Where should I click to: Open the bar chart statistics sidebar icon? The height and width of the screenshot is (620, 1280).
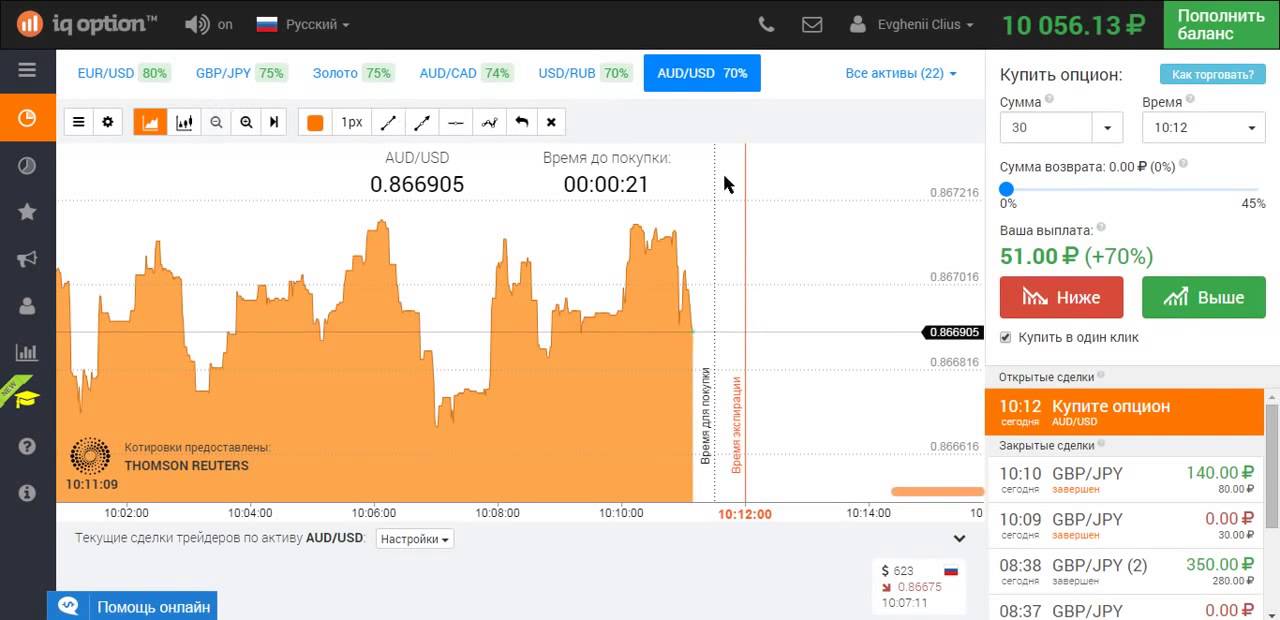pyautogui.click(x=27, y=352)
